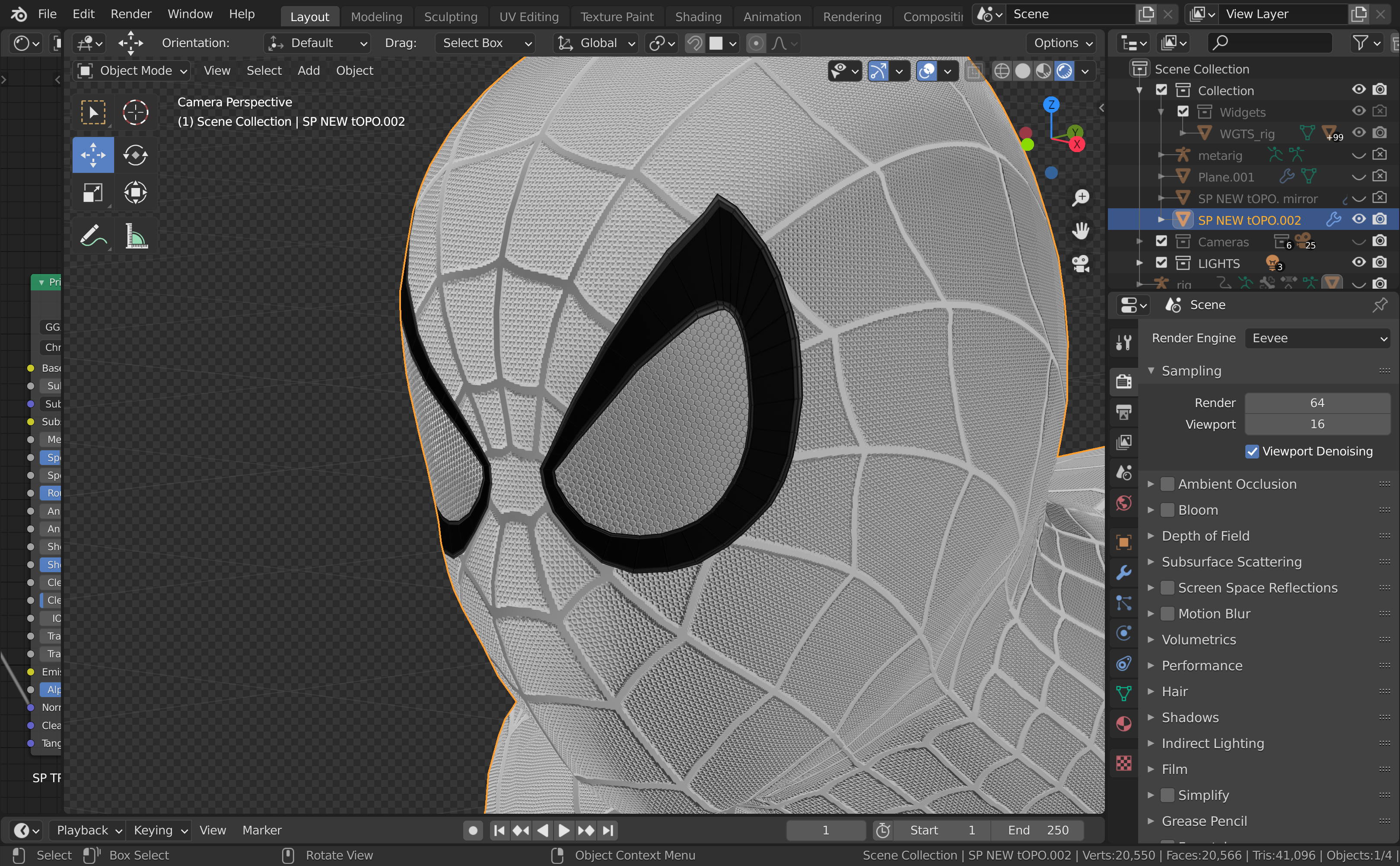Choose the Annotate pencil tool

coord(93,236)
